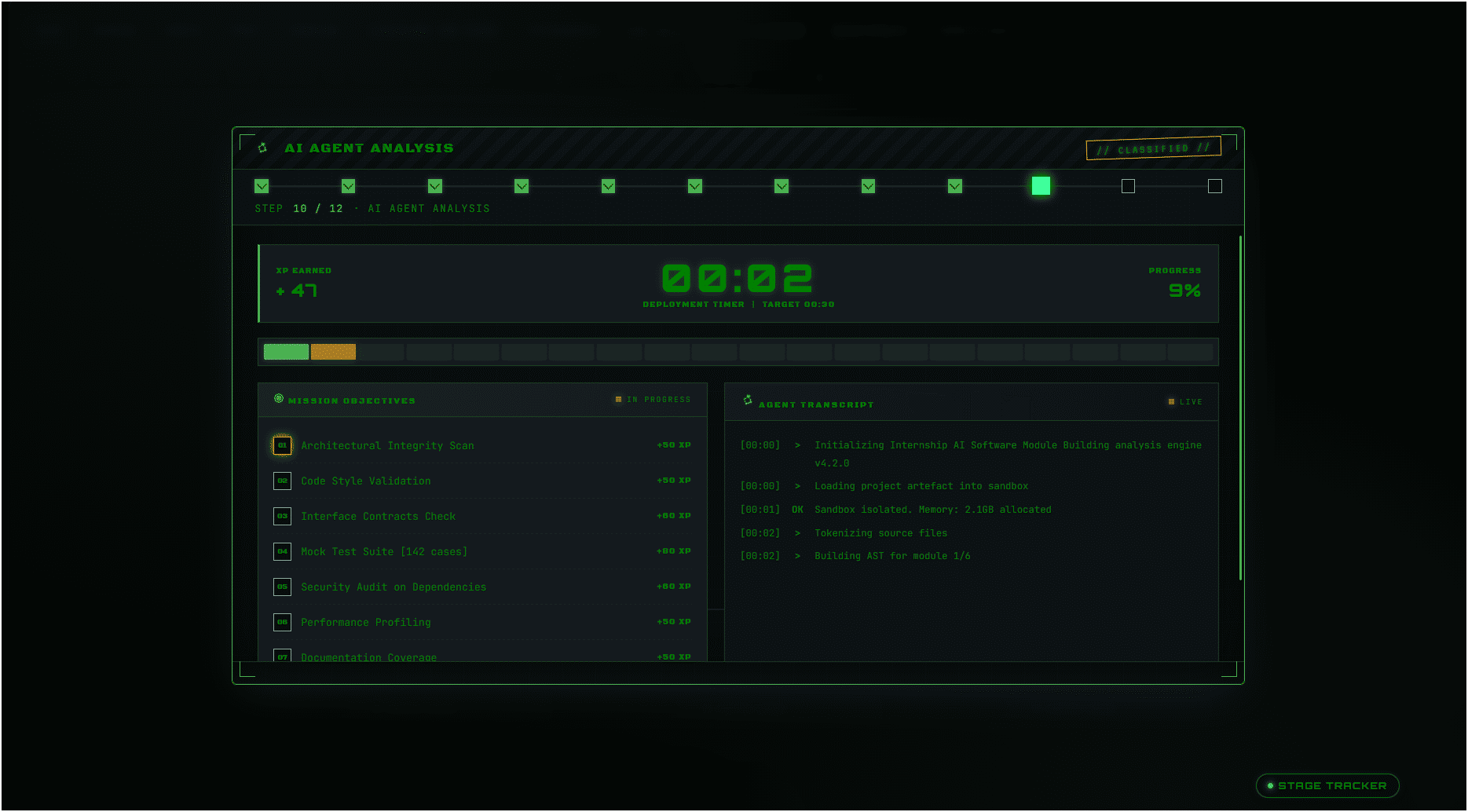Click the "Loading project artefact into sandbox" line
Image resolution: width=1468 pixels, height=812 pixels.
(921, 486)
